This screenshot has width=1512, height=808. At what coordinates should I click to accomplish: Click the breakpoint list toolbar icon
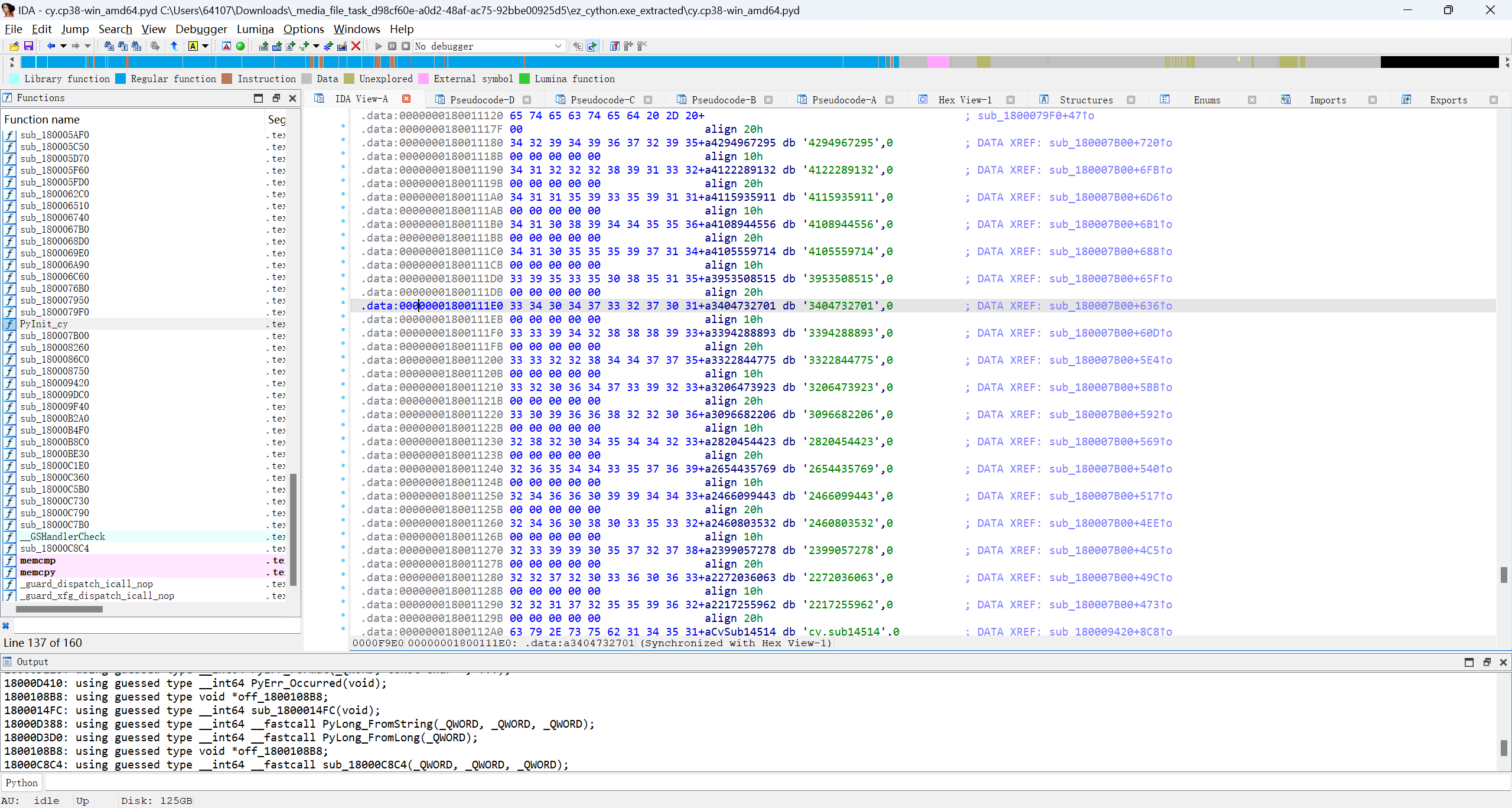[615, 46]
